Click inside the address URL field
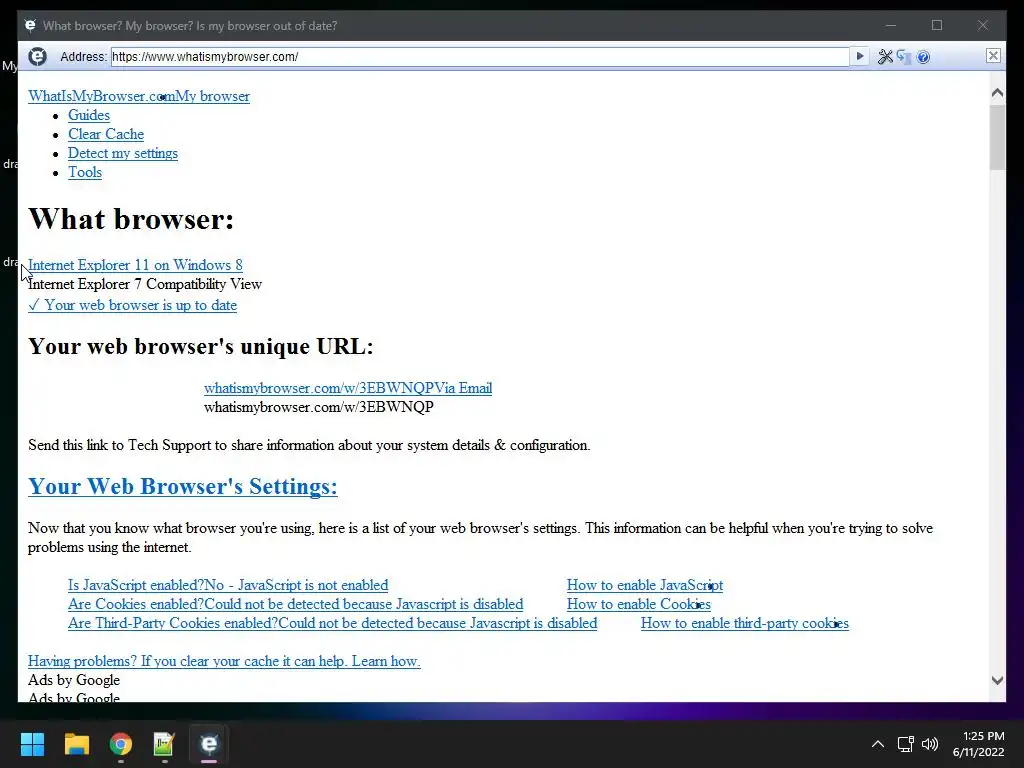Screen dimensions: 1024x768 480,57
